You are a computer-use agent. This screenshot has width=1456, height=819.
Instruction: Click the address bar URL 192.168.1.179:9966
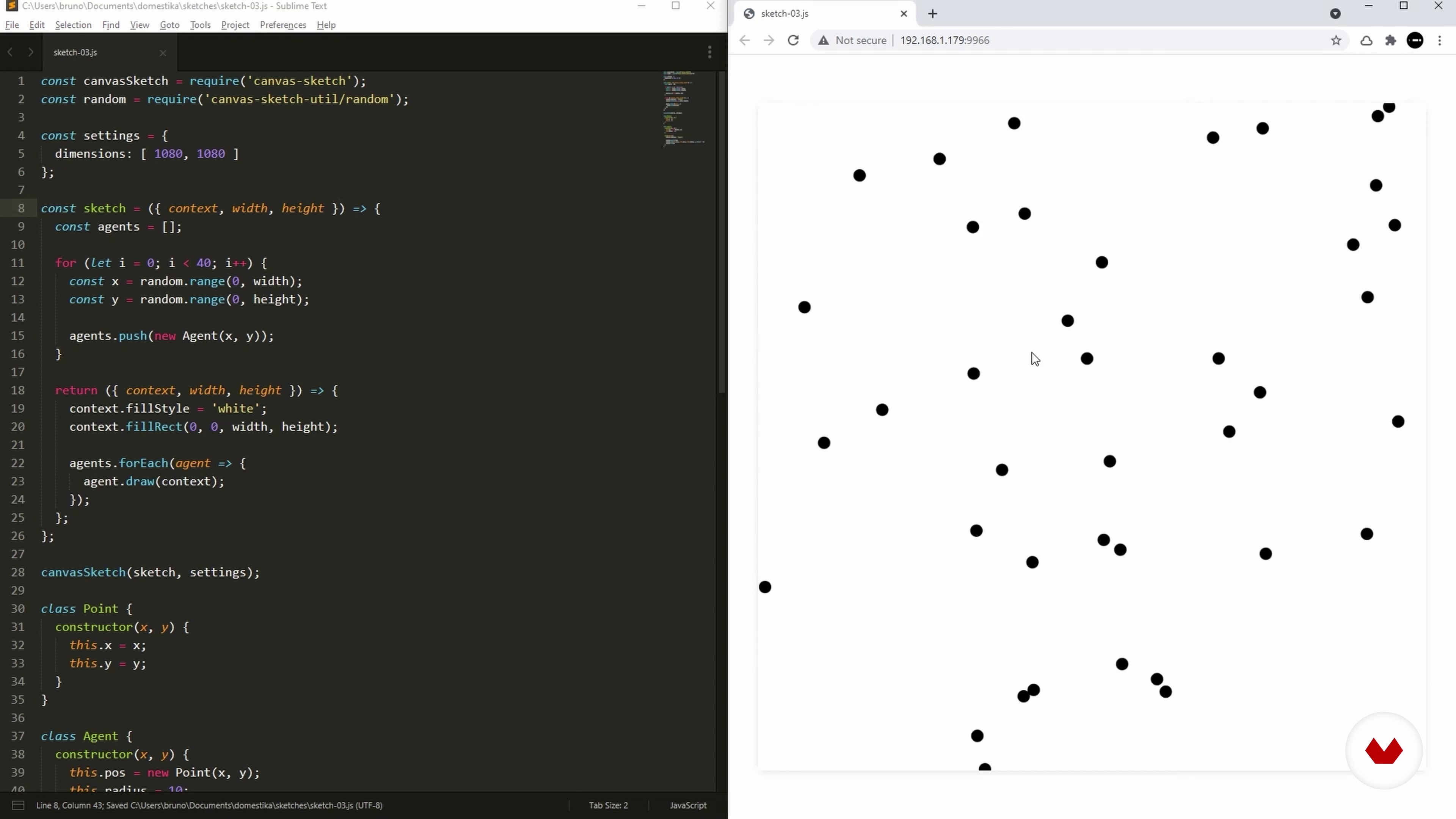click(945, 40)
